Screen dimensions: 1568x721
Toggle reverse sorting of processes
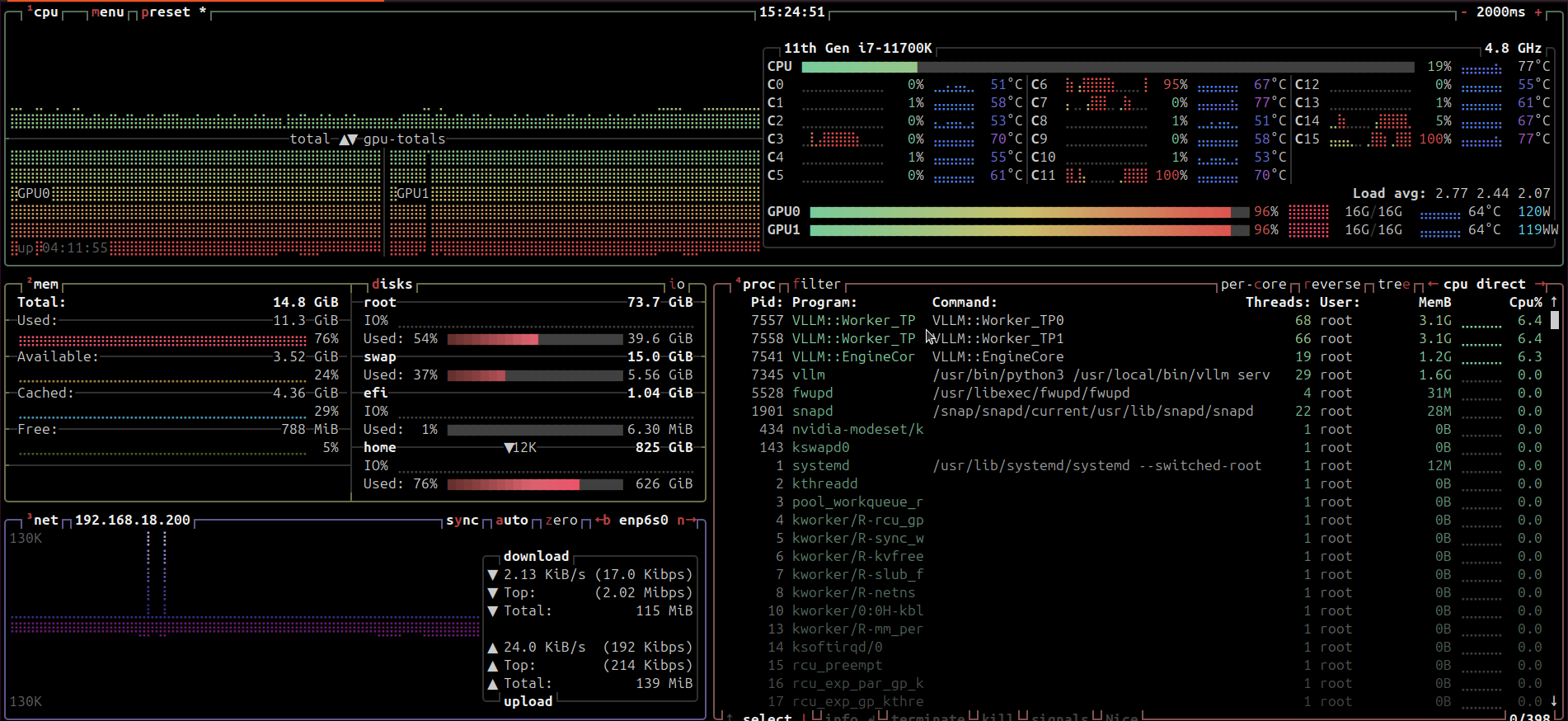(x=1332, y=285)
